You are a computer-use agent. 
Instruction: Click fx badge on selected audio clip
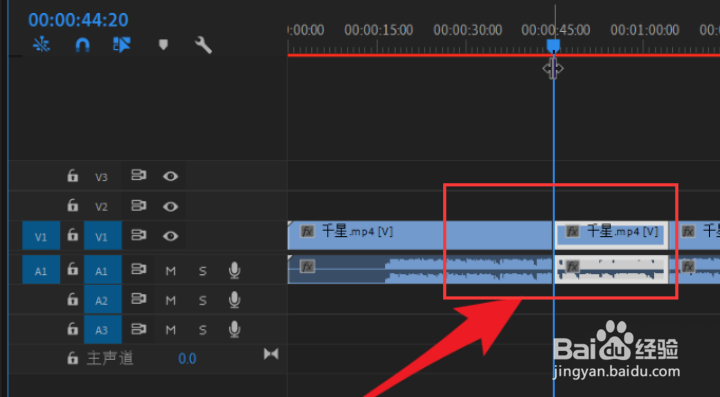click(572, 266)
